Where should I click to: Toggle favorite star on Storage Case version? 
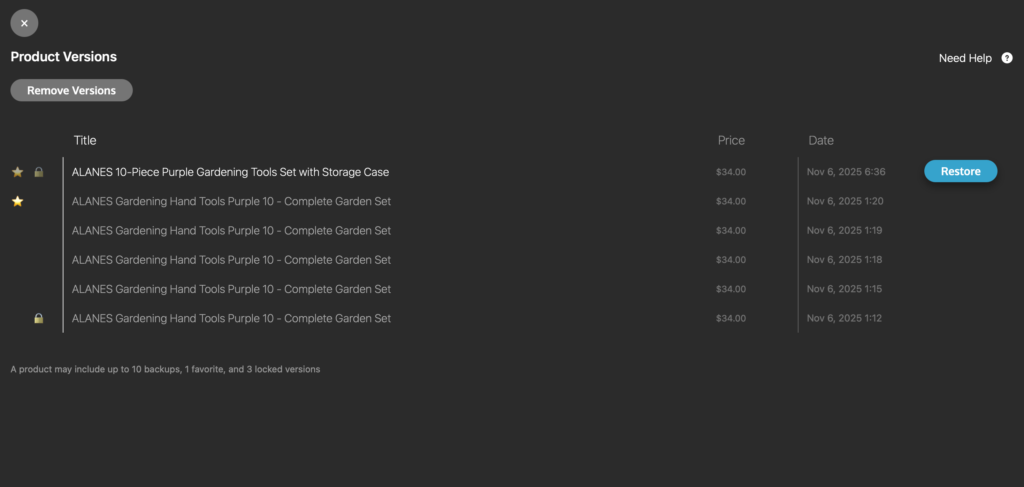coord(17,172)
